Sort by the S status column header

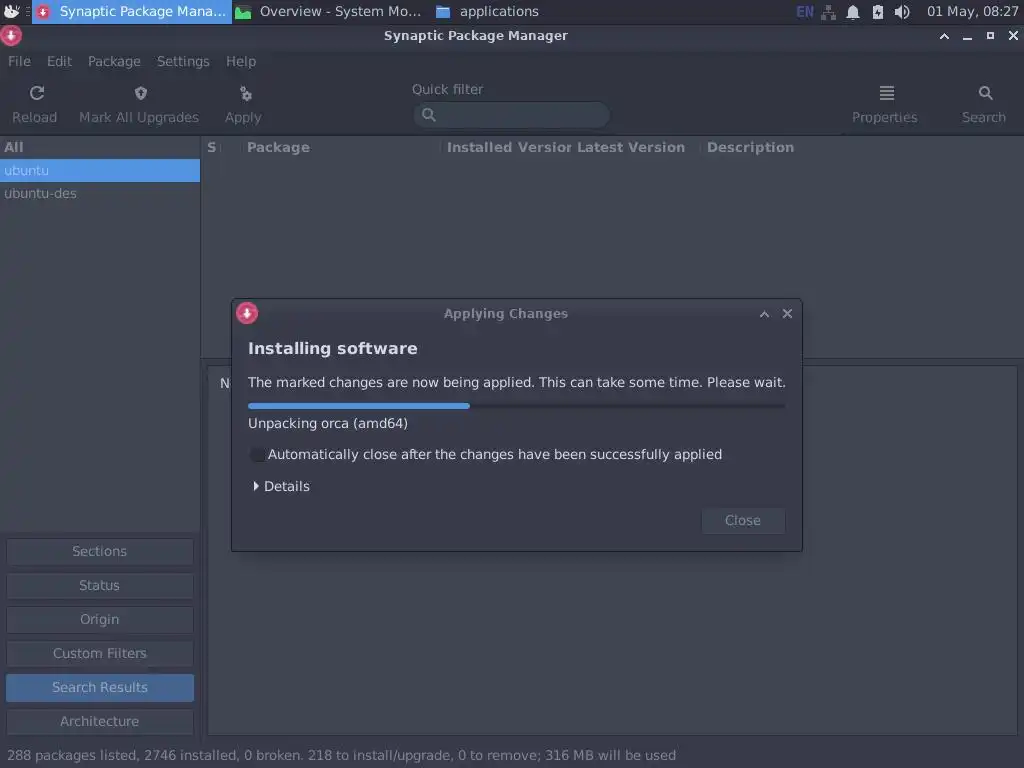pos(212,148)
